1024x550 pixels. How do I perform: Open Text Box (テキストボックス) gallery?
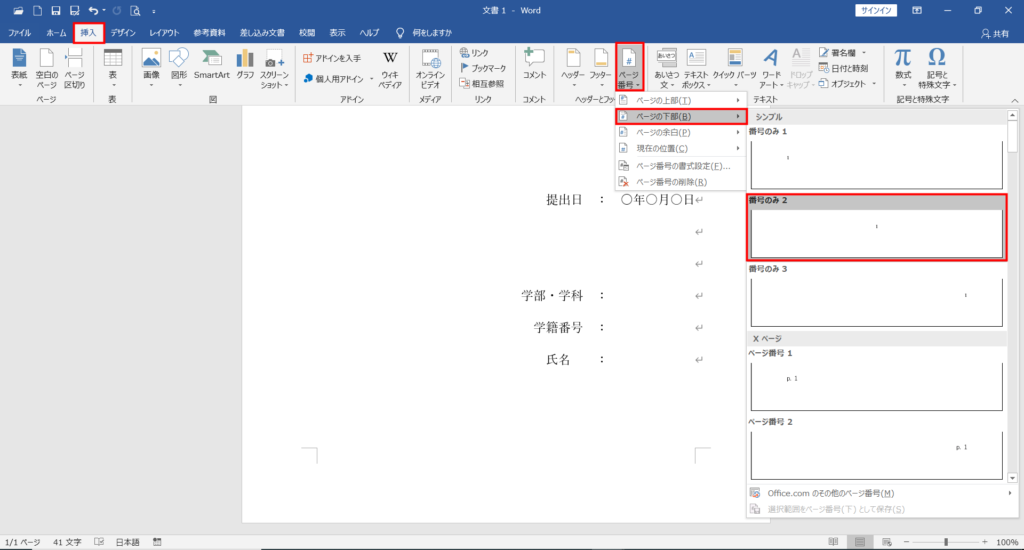point(696,68)
